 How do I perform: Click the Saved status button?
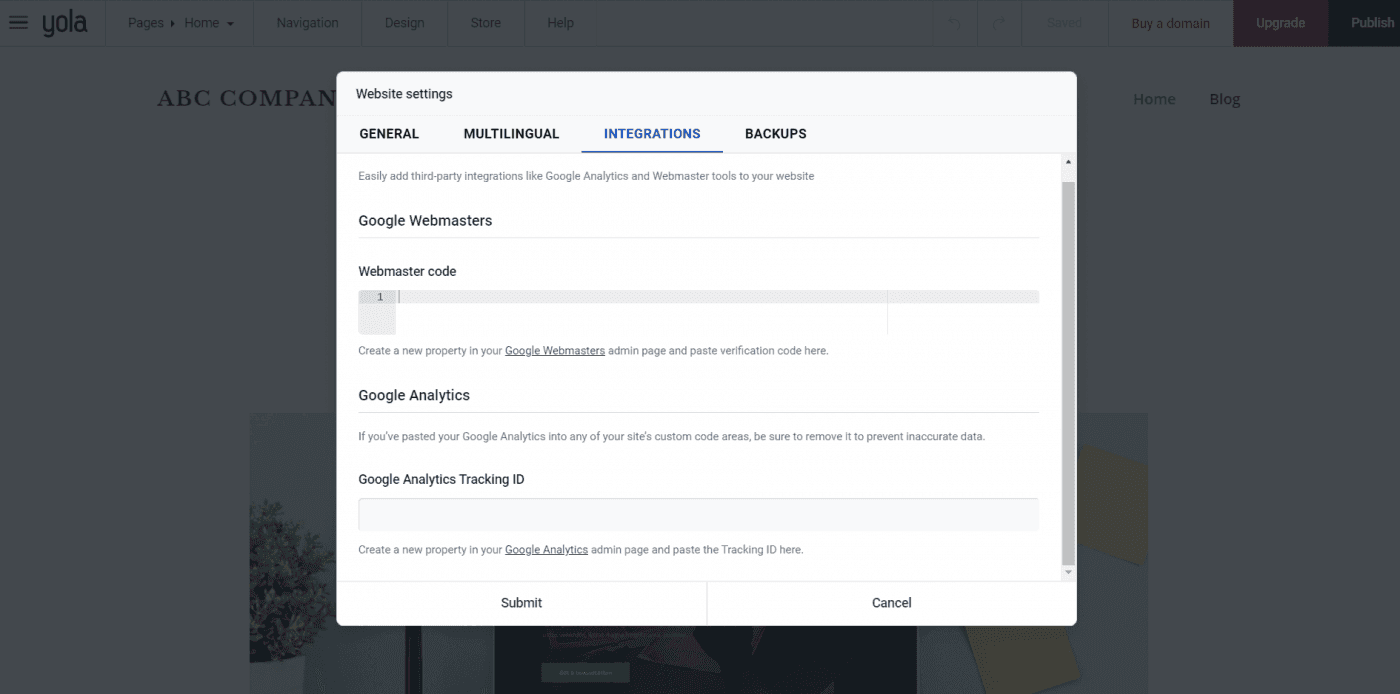pyautogui.click(x=1064, y=23)
